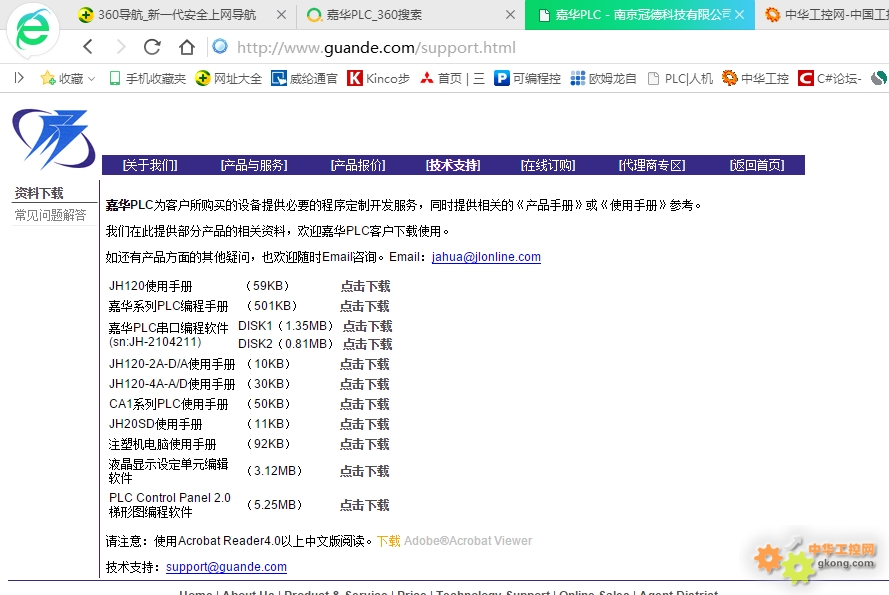This screenshot has width=889, height=595.
Task: Download JH120使用手册 (59KB)
Action: tap(365, 286)
